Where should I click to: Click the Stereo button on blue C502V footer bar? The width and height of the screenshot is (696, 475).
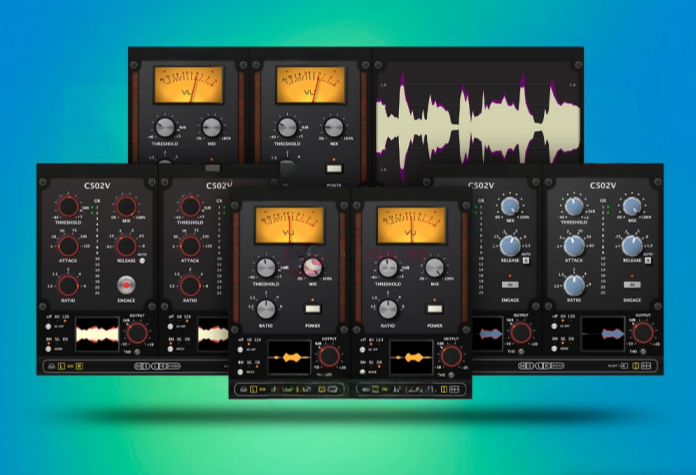(557, 366)
